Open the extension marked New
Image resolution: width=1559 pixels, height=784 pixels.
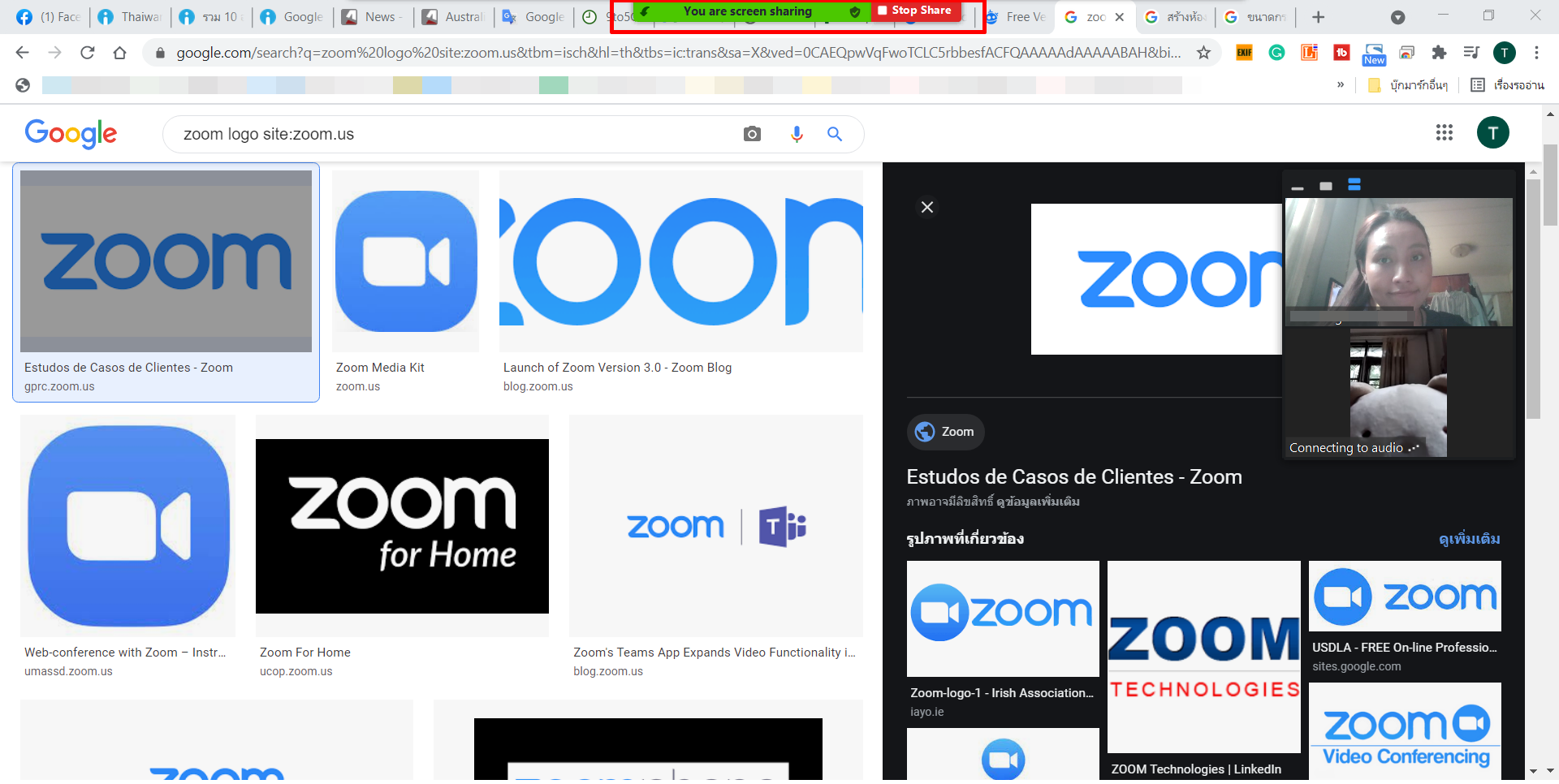tap(1374, 54)
